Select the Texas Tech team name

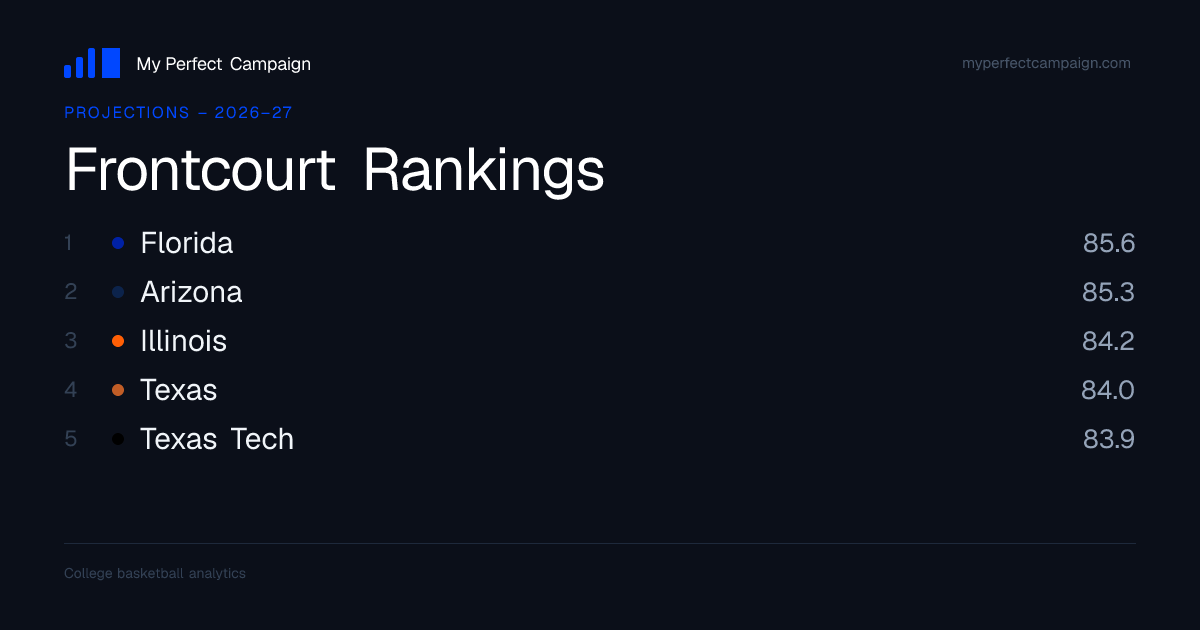[x=217, y=439]
